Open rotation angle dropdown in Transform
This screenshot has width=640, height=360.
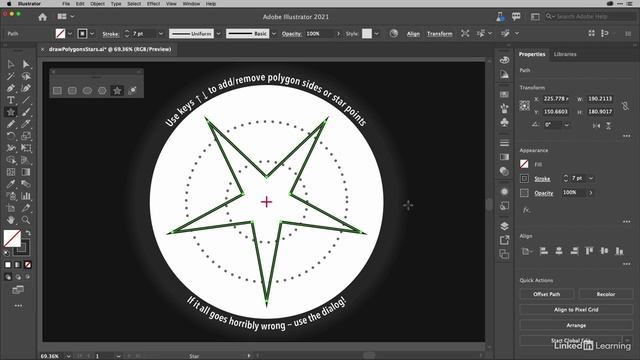pos(567,125)
